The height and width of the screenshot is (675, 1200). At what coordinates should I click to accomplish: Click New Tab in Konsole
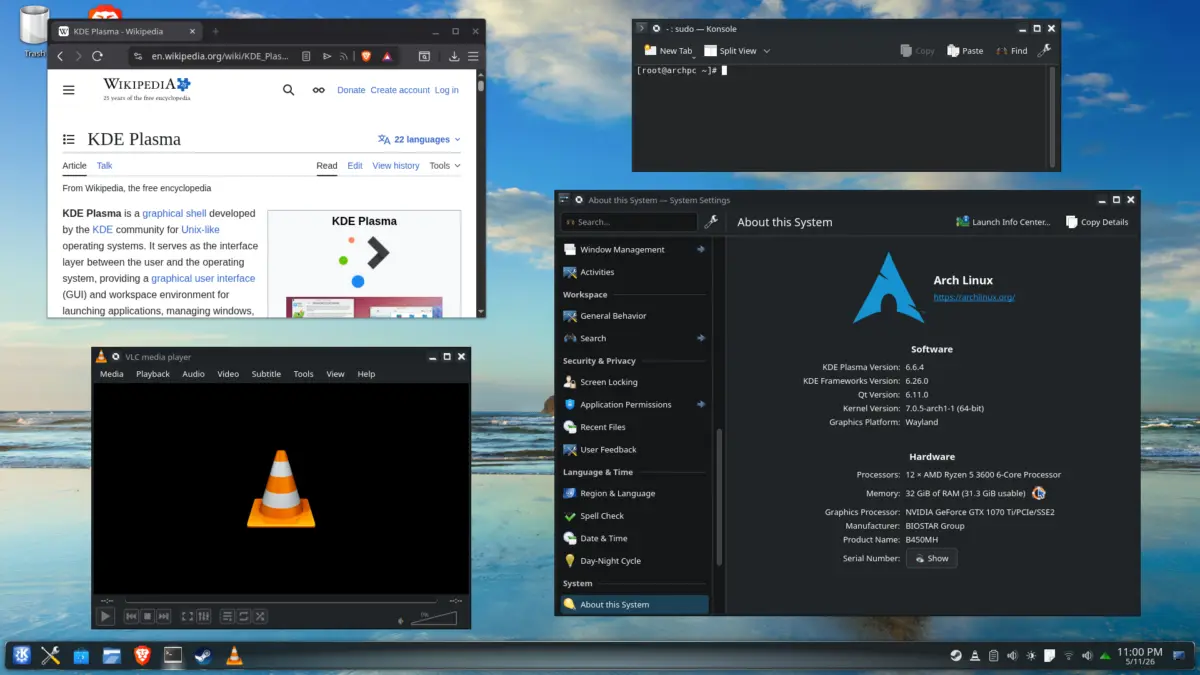click(668, 50)
